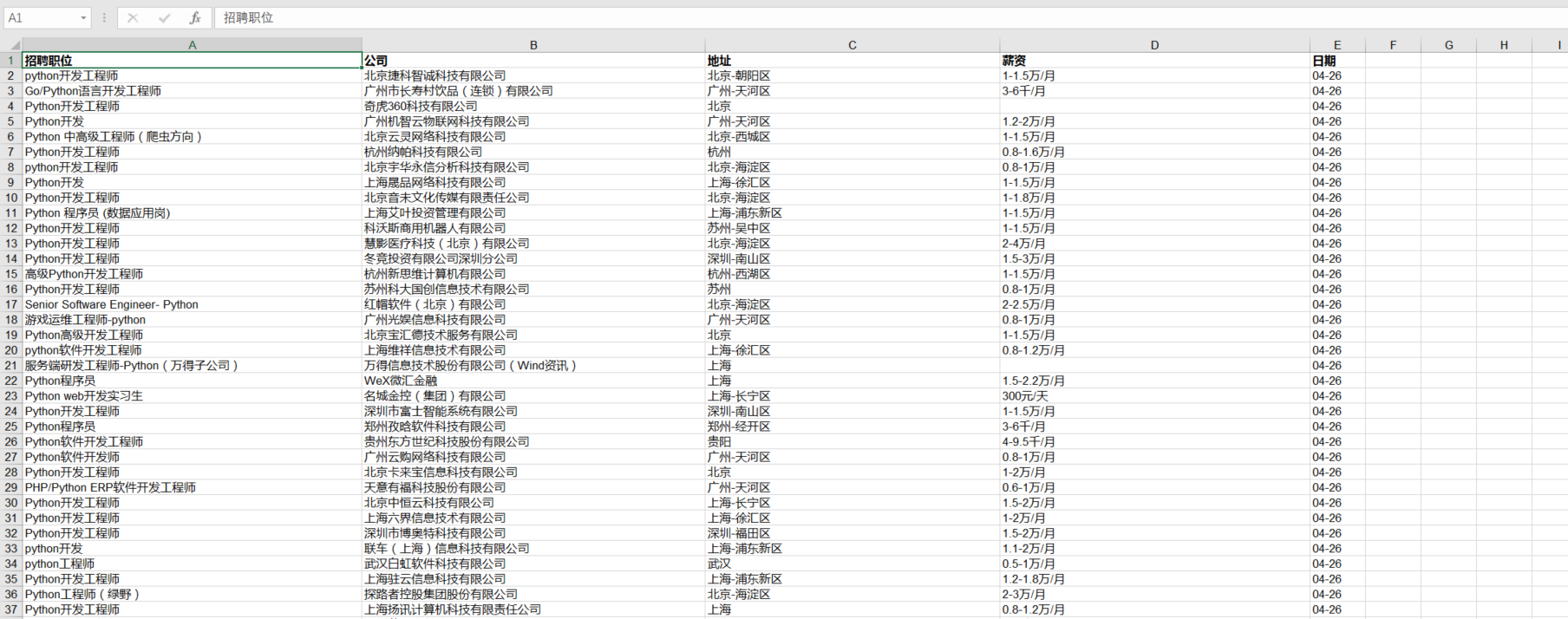1568x619 pixels.
Task: Click header cell 地址
Action: pyautogui.click(x=853, y=61)
